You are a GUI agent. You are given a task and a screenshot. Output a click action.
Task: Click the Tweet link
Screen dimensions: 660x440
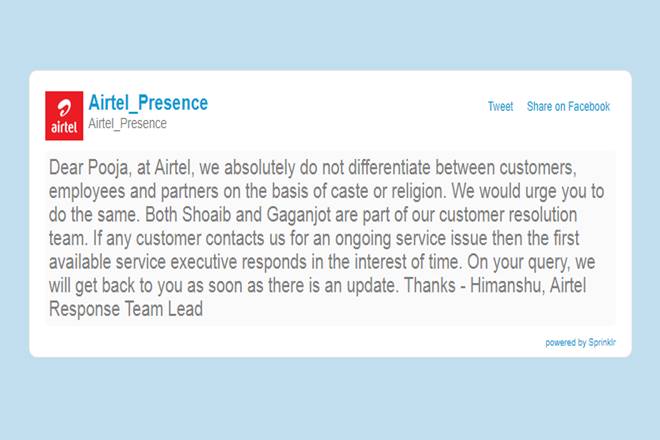point(500,107)
